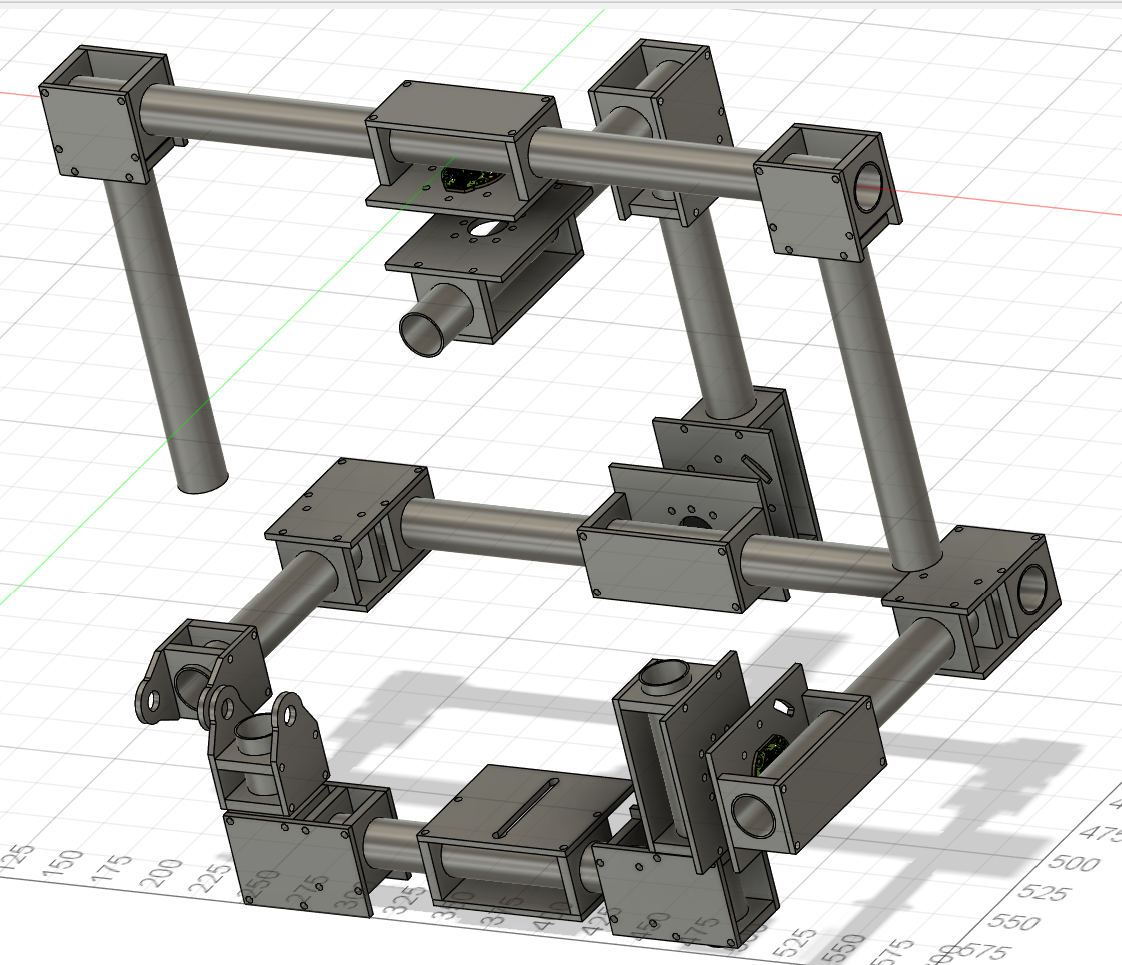Click the round hole in the right-middle corner box
Image resolution: width=1122 pixels, height=965 pixels.
pyautogui.click(x=1031, y=588)
